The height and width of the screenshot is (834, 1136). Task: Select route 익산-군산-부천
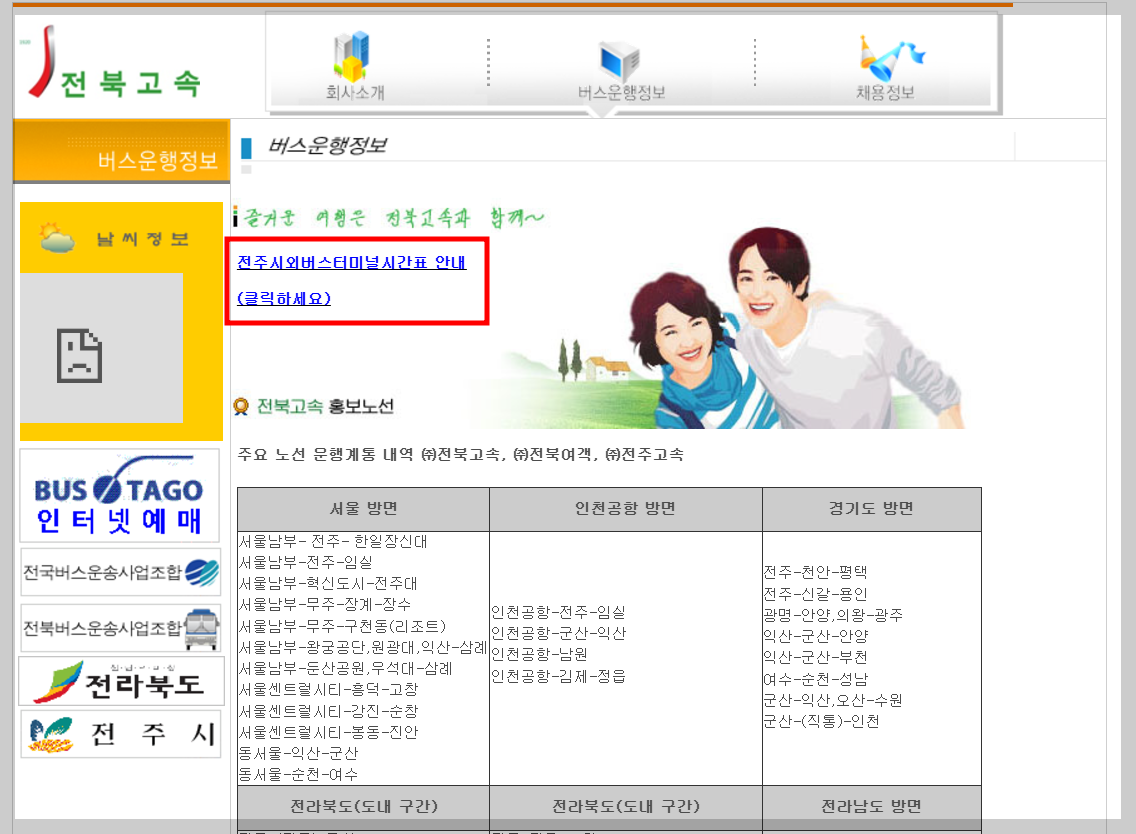coord(816,657)
